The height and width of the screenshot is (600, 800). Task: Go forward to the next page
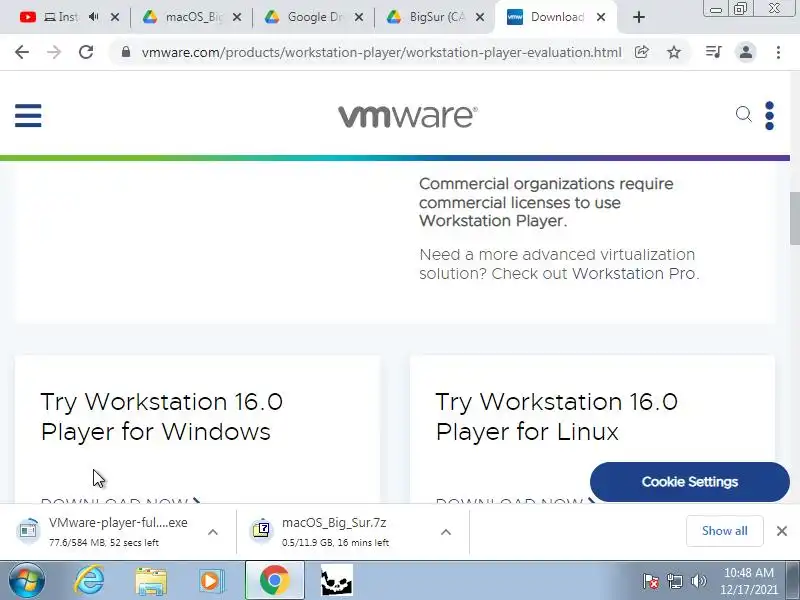[54, 52]
